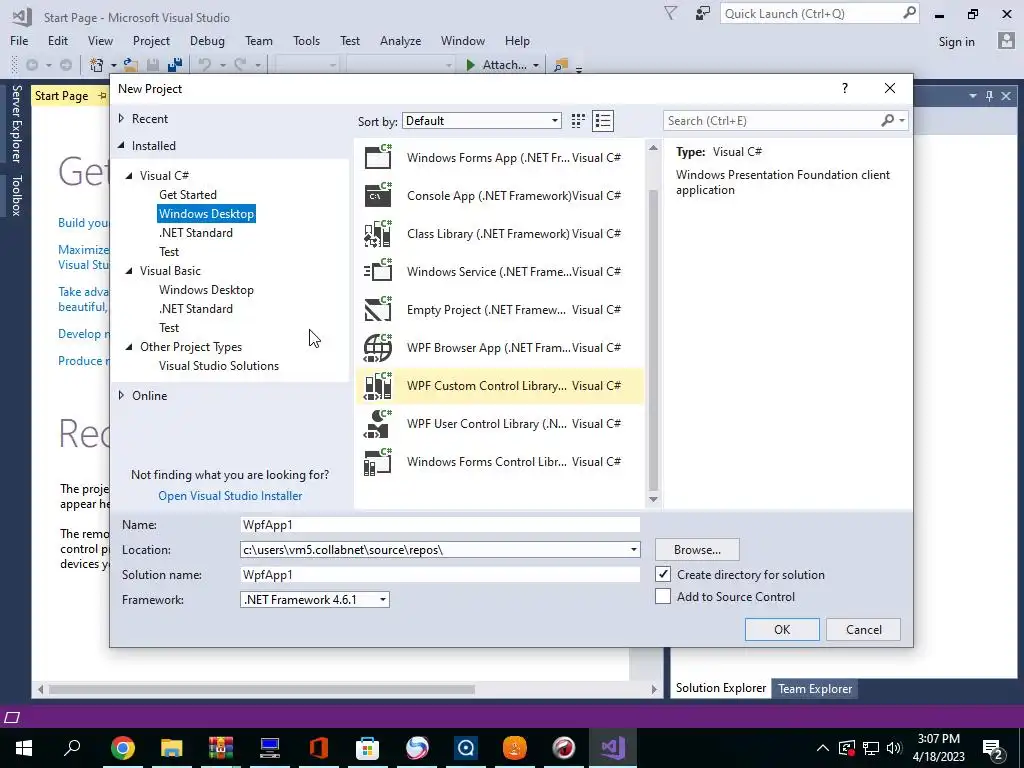The width and height of the screenshot is (1024, 768).
Task: Click the Open File toolbar icon
Action: coord(131,65)
